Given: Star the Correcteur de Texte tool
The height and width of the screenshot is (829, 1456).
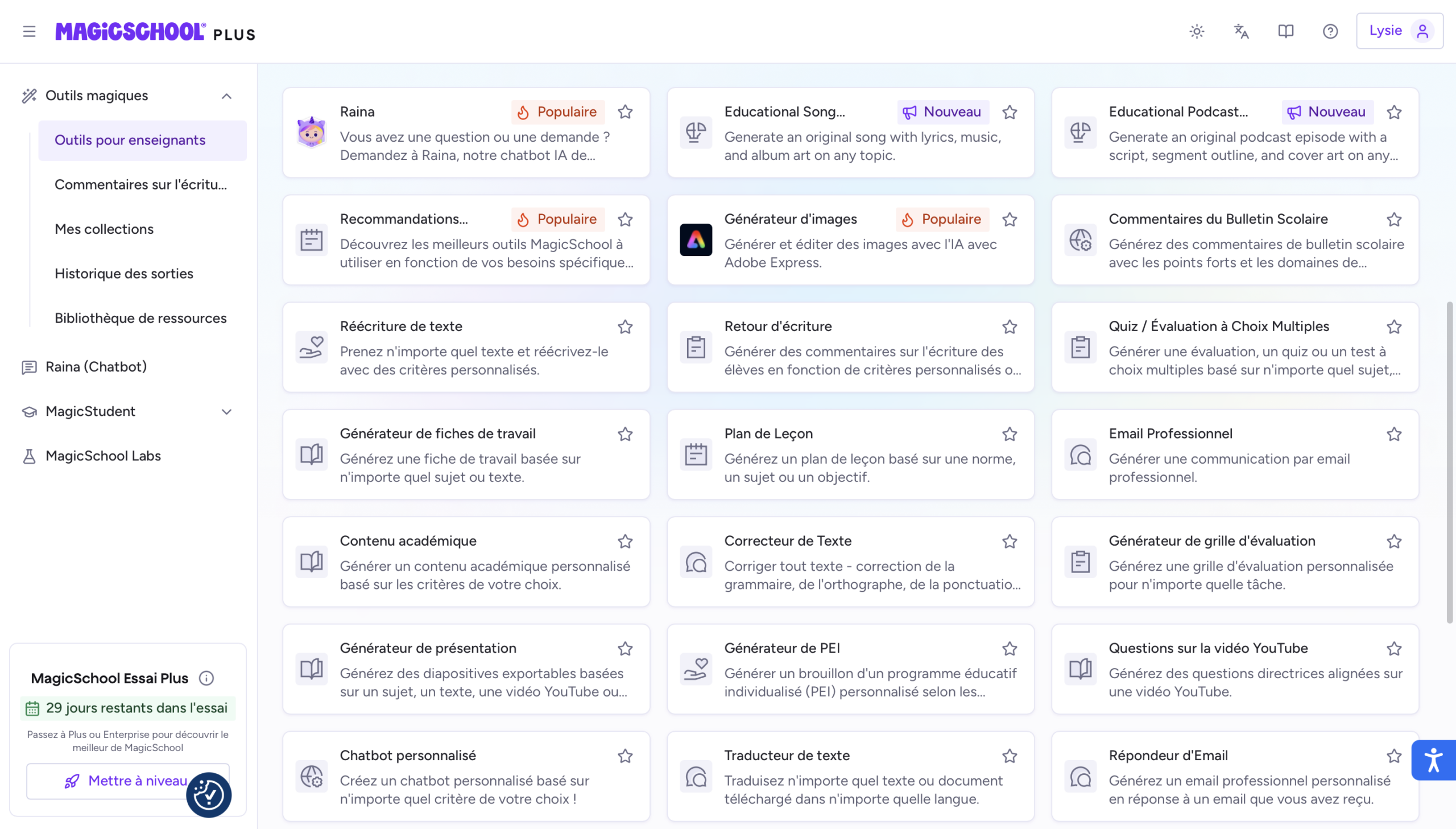Looking at the screenshot, I should click(1010, 542).
